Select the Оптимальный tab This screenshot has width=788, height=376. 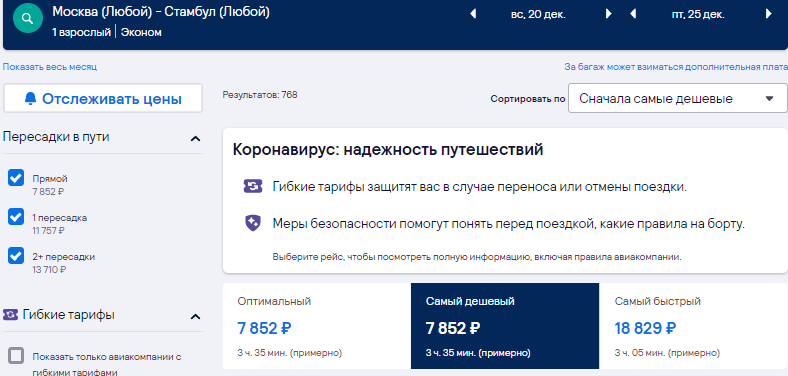317,326
